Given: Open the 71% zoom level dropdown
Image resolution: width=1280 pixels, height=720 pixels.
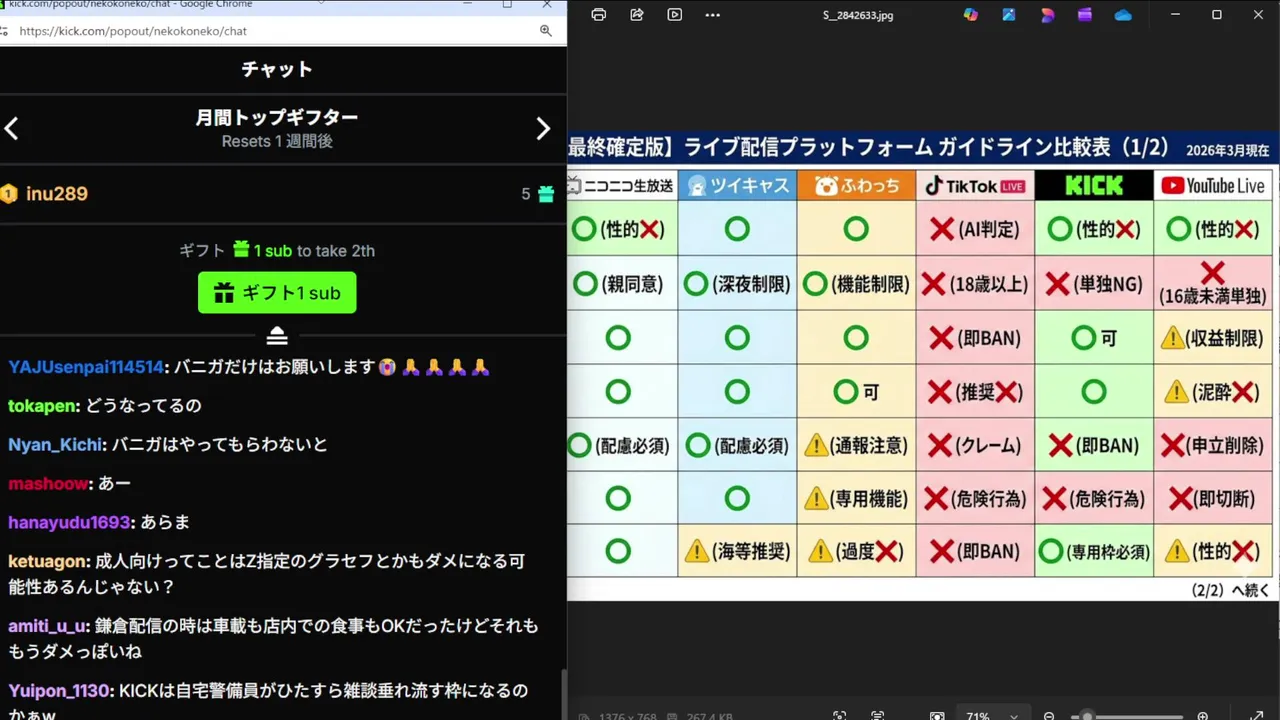Looking at the screenshot, I should (x=991, y=716).
